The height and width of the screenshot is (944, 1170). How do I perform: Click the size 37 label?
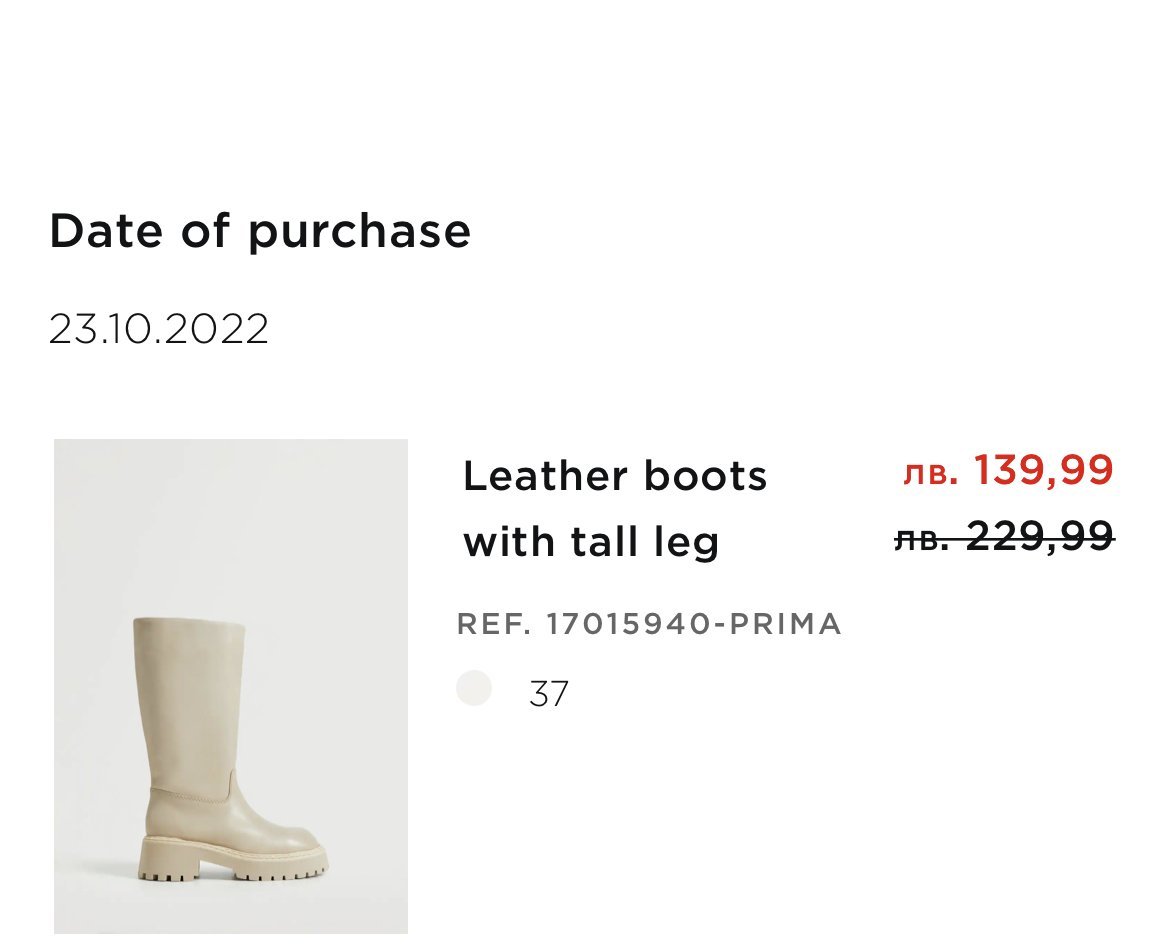point(548,693)
